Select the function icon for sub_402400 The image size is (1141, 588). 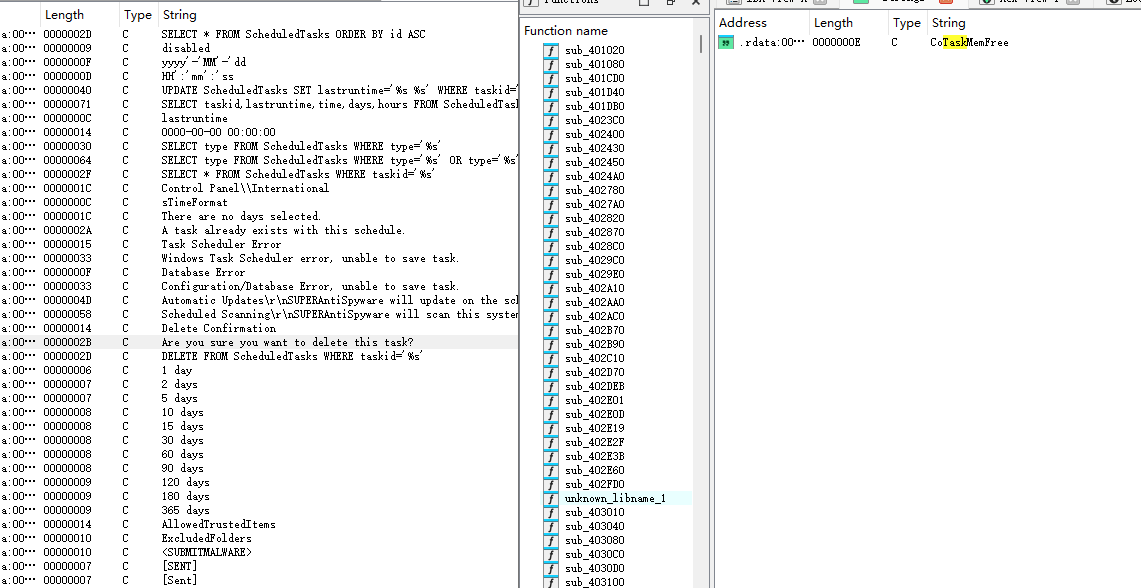551,134
